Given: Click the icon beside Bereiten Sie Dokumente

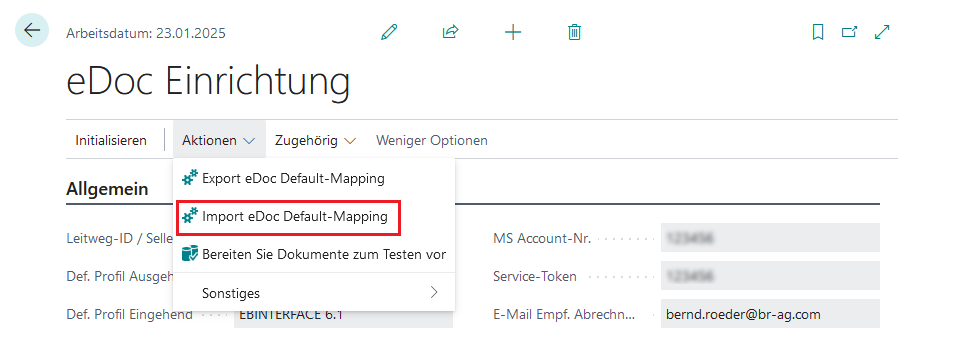Looking at the screenshot, I should pos(190,254).
